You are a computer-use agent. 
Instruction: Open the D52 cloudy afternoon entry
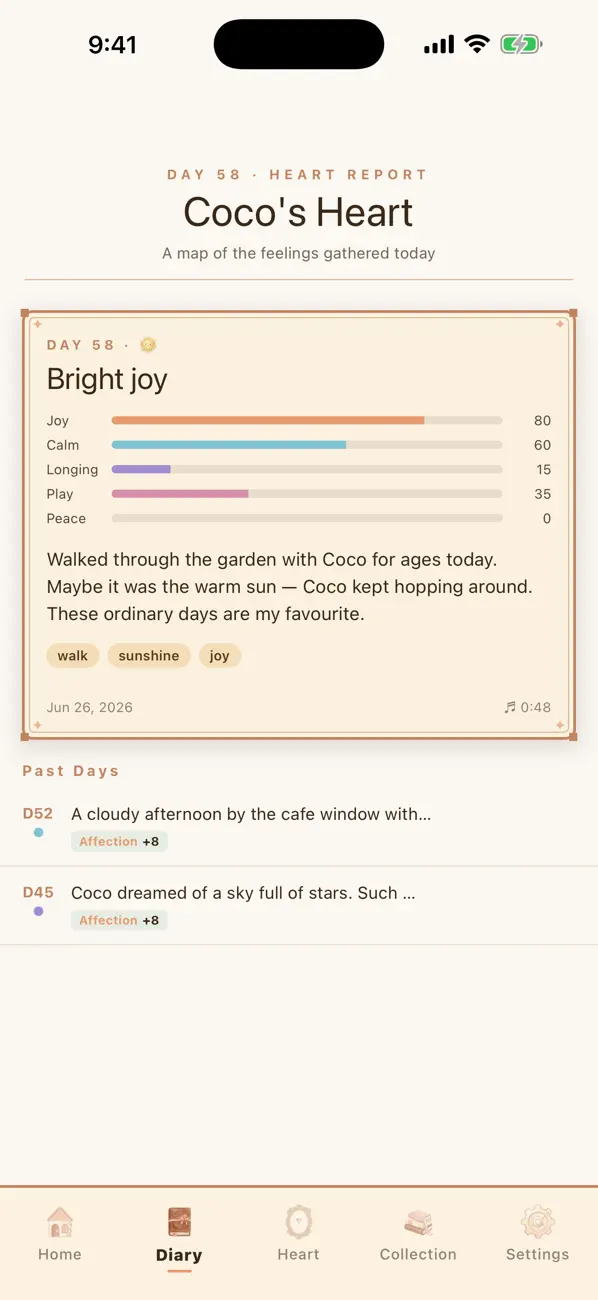pos(299,827)
